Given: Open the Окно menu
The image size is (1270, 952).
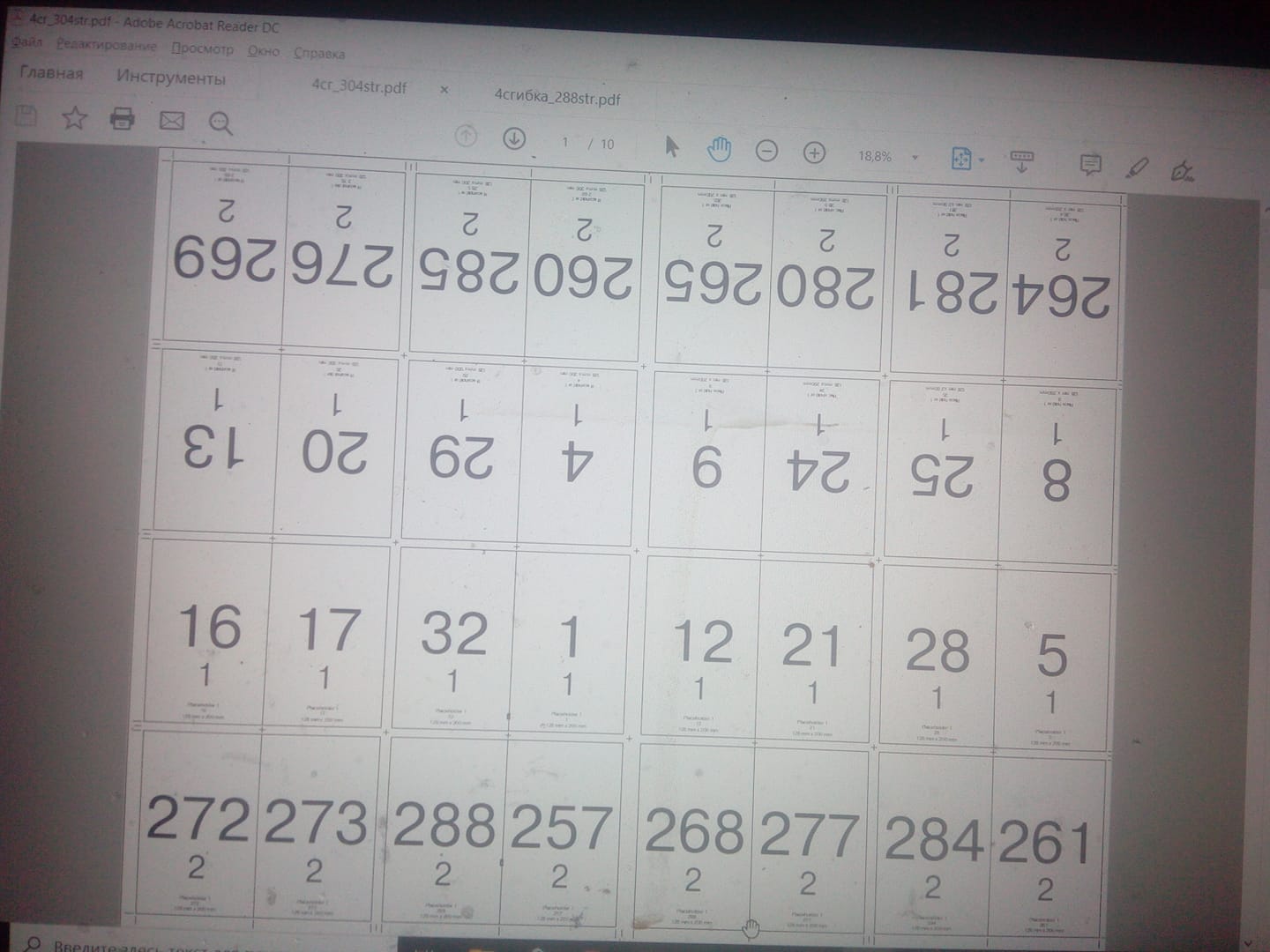Looking at the screenshot, I should (263, 51).
